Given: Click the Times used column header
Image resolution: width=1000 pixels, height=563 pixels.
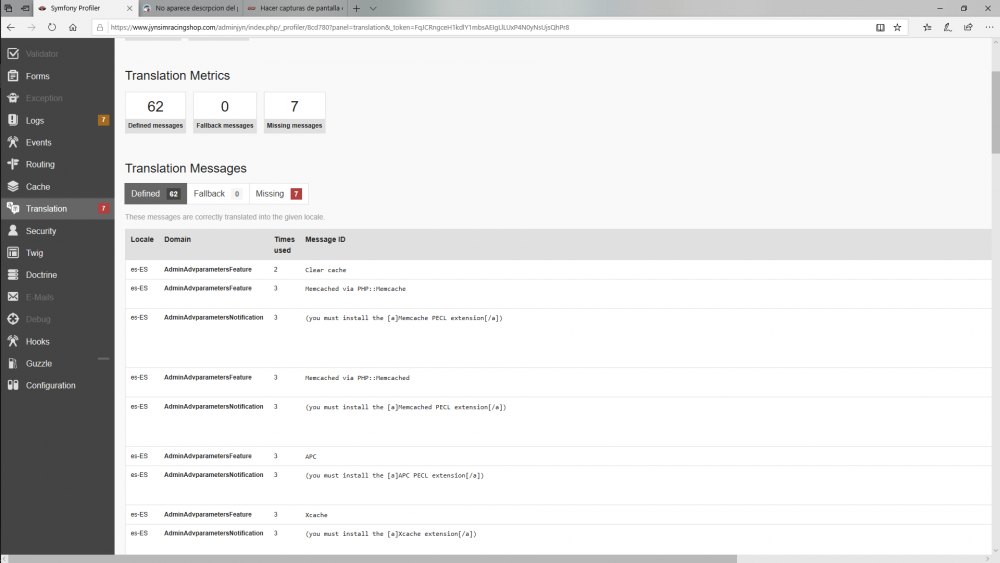Looking at the screenshot, I should pyautogui.click(x=284, y=245).
